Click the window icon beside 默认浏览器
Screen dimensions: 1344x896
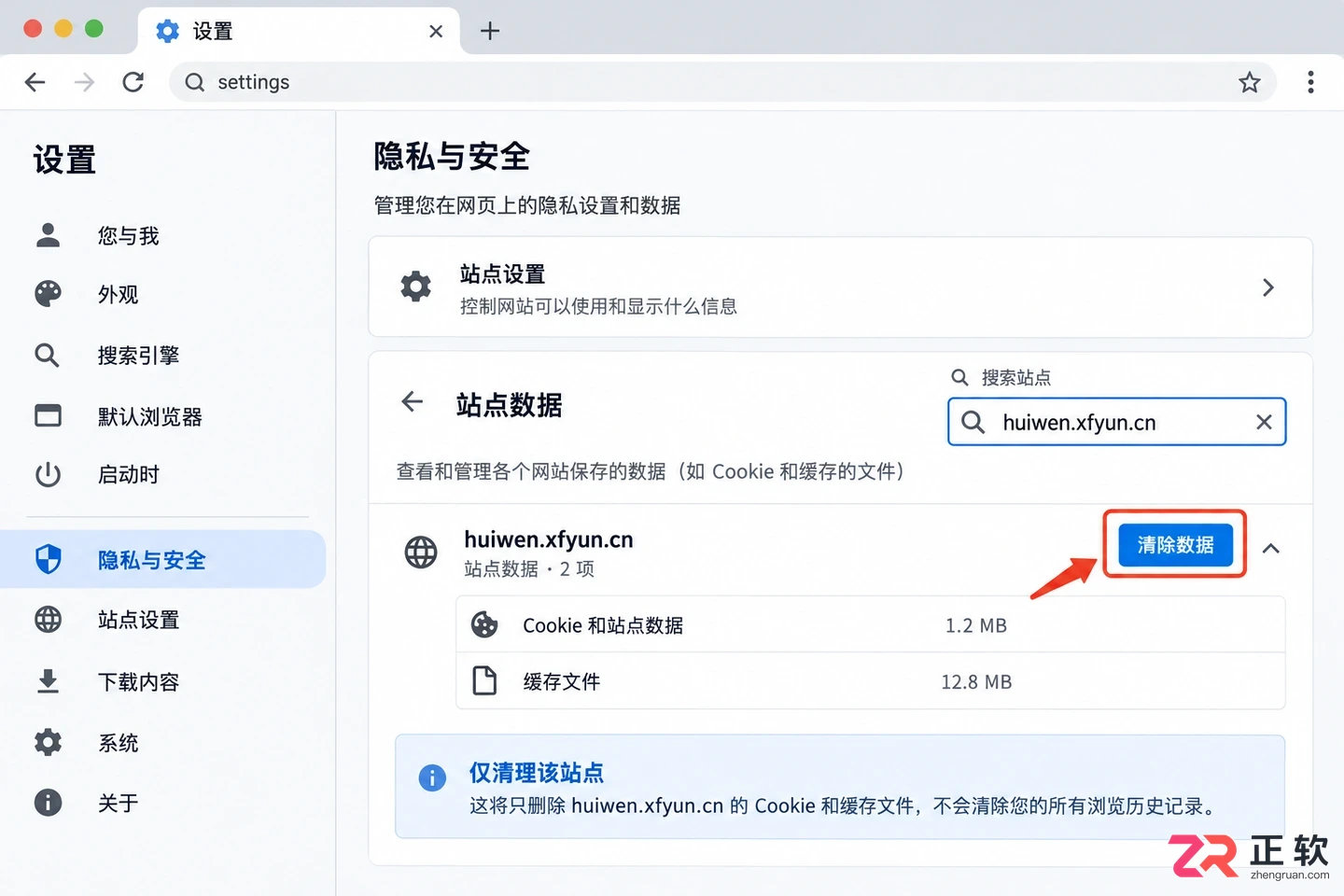48,414
